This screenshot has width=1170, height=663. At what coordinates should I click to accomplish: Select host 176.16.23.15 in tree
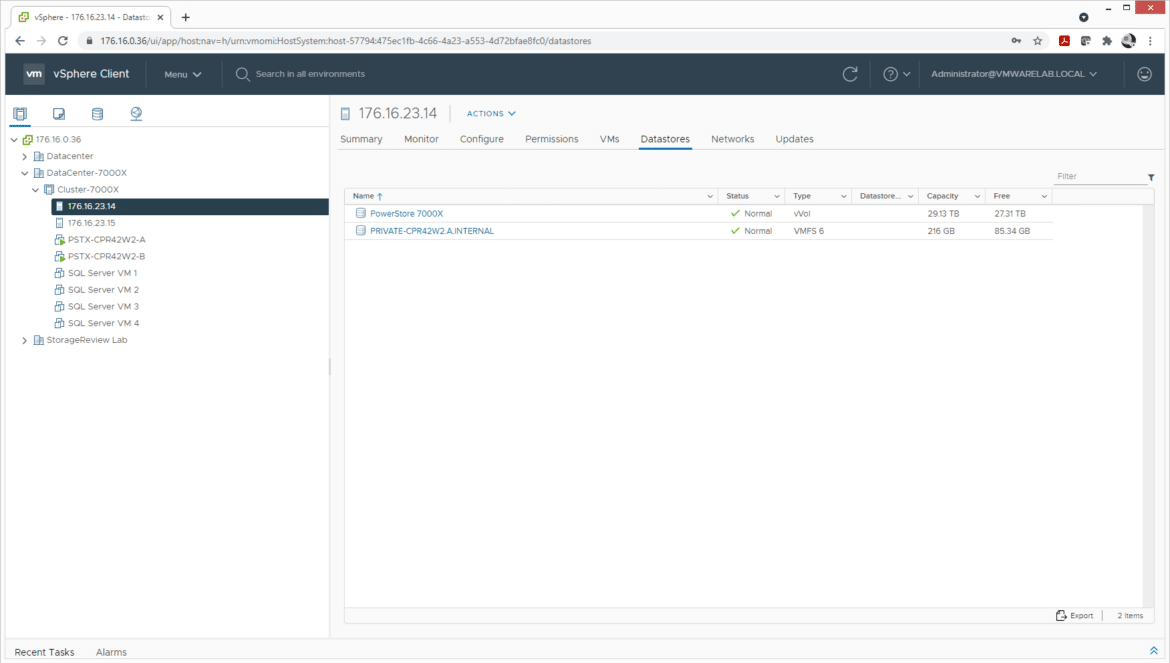[91, 223]
